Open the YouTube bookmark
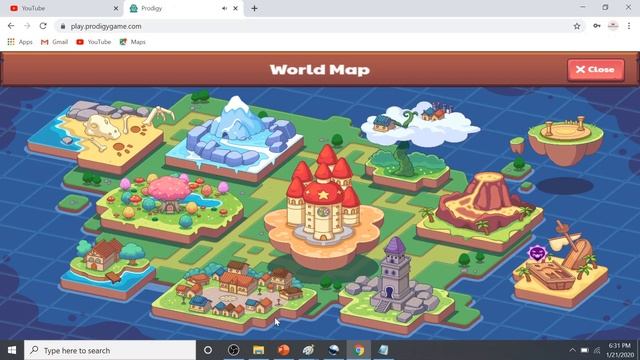The height and width of the screenshot is (360, 640). pos(93,42)
